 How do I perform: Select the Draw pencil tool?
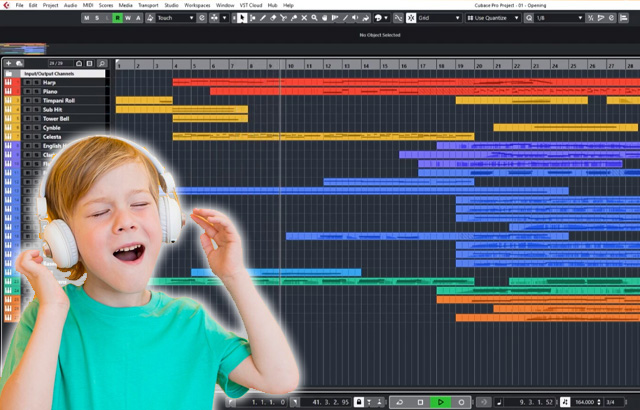(x=263, y=18)
